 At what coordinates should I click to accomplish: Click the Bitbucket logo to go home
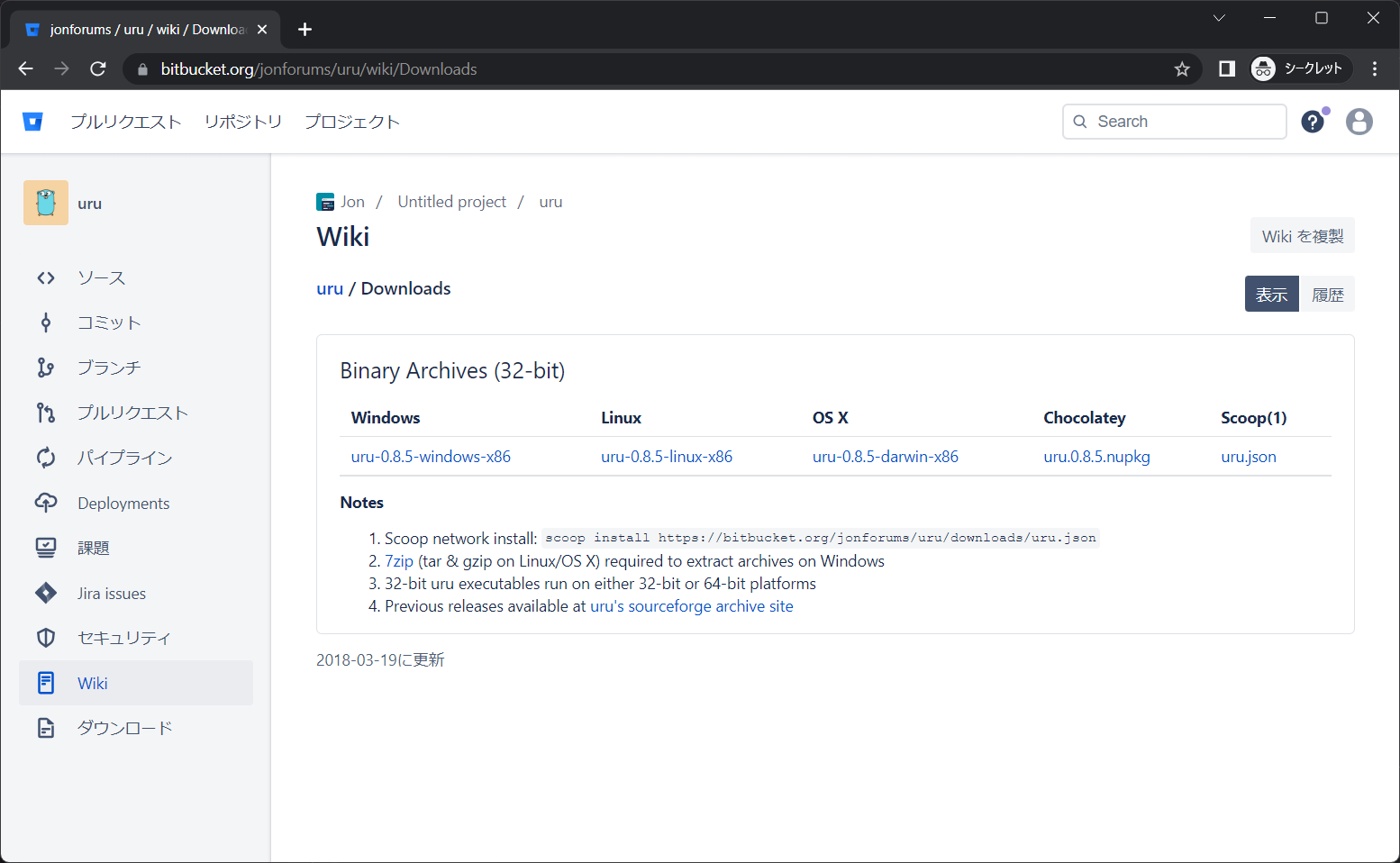pyautogui.click(x=32, y=121)
